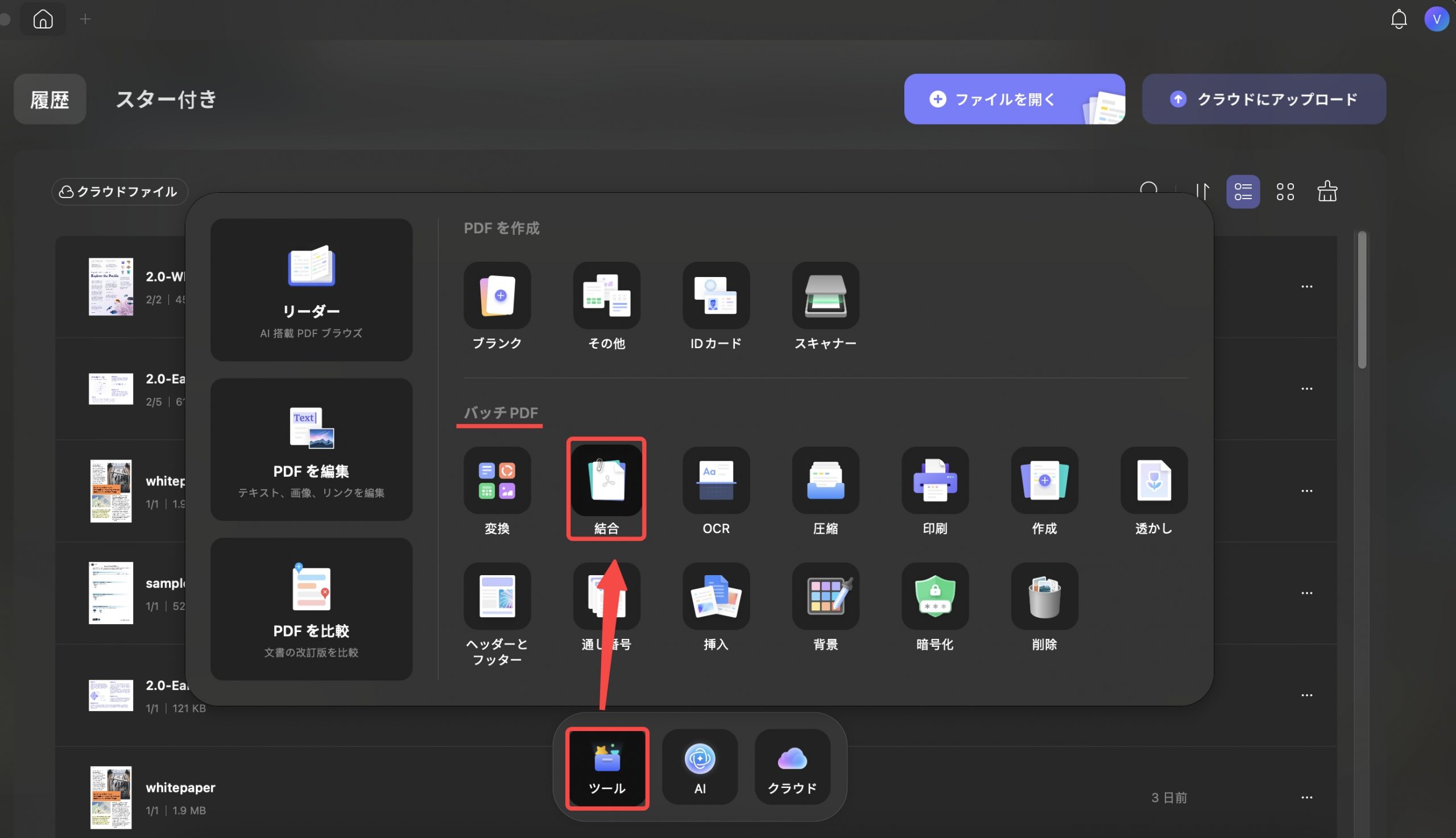Open batch 暗号化 encrypt tool
Viewport: 1456px width, 838px height.
[935, 596]
